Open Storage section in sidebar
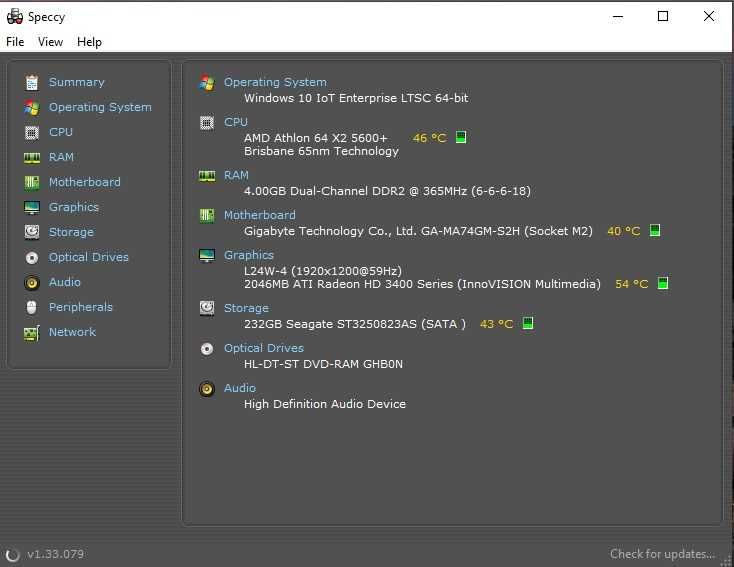 (x=71, y=232)
